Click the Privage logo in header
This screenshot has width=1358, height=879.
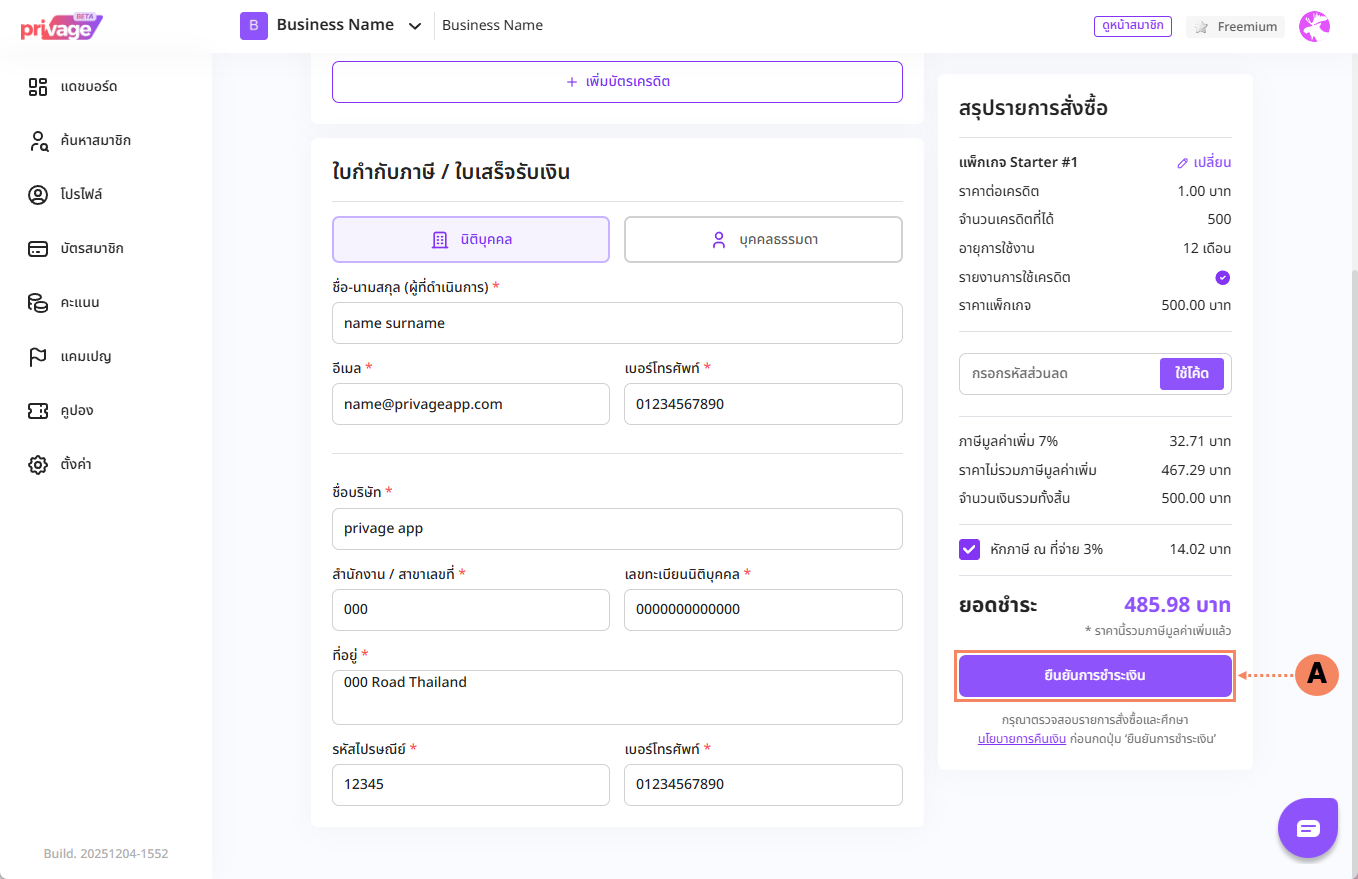62,26
